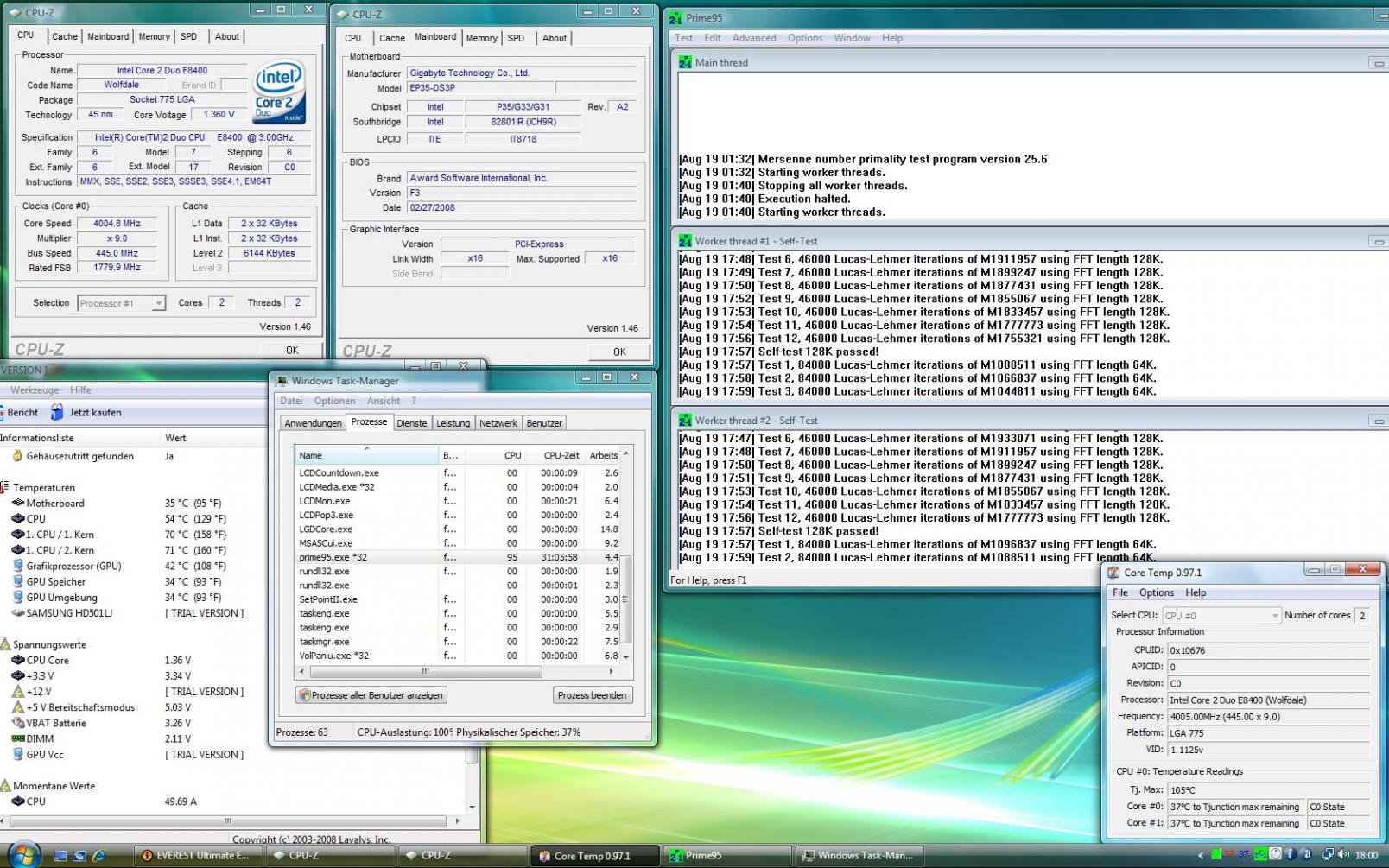Click the GPU monitor icon beside Grafikprozessor (GPU)

(x=17, y=567)
